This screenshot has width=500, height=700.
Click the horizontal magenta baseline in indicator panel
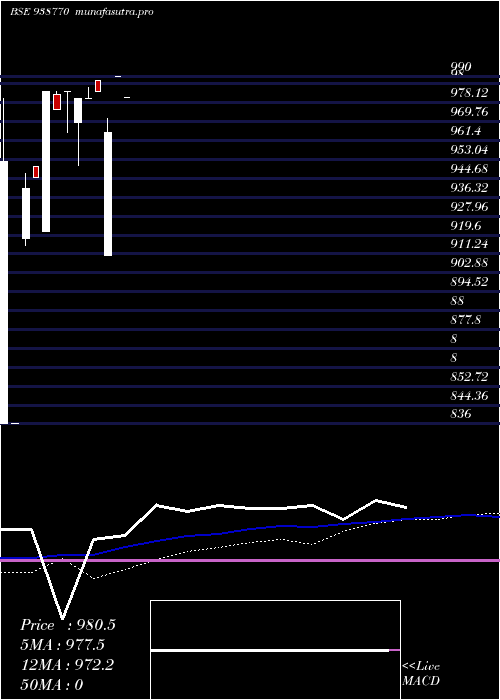pos(250,560)
